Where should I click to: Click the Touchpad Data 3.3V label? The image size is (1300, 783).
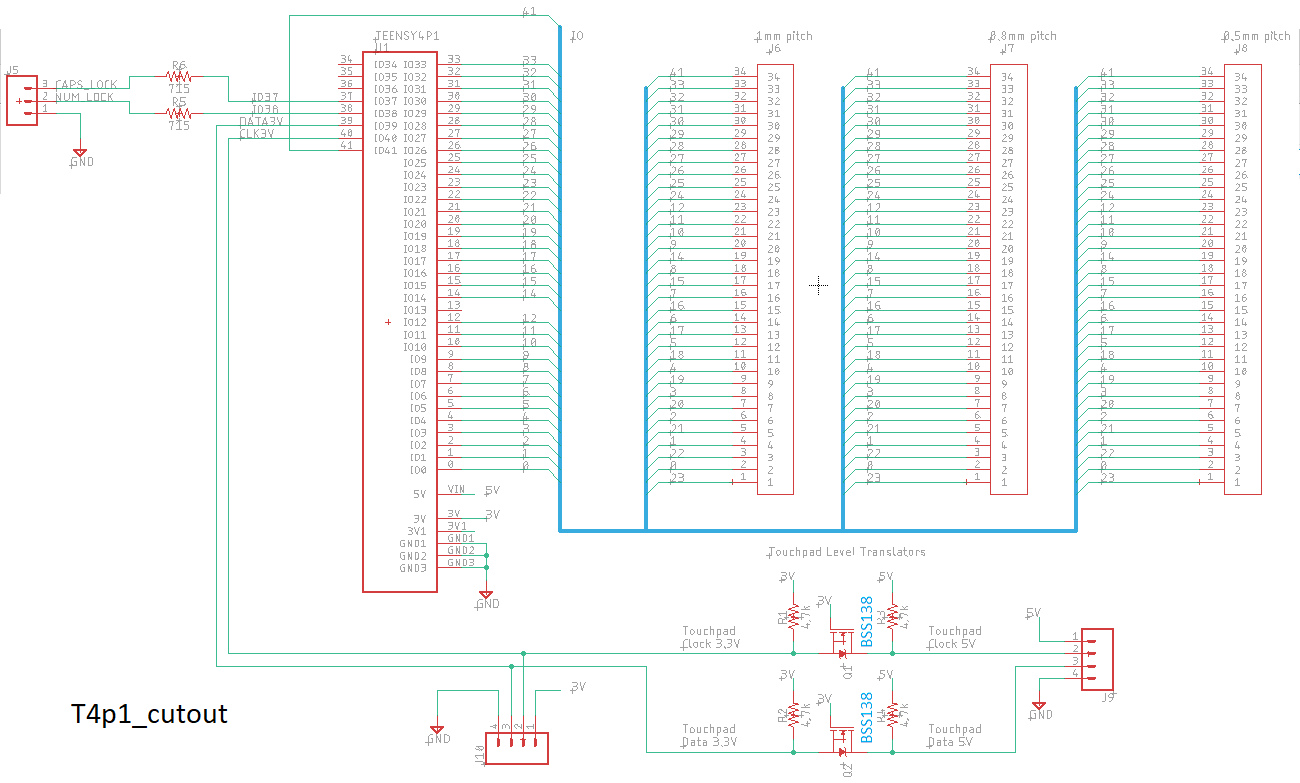point(710,735)
